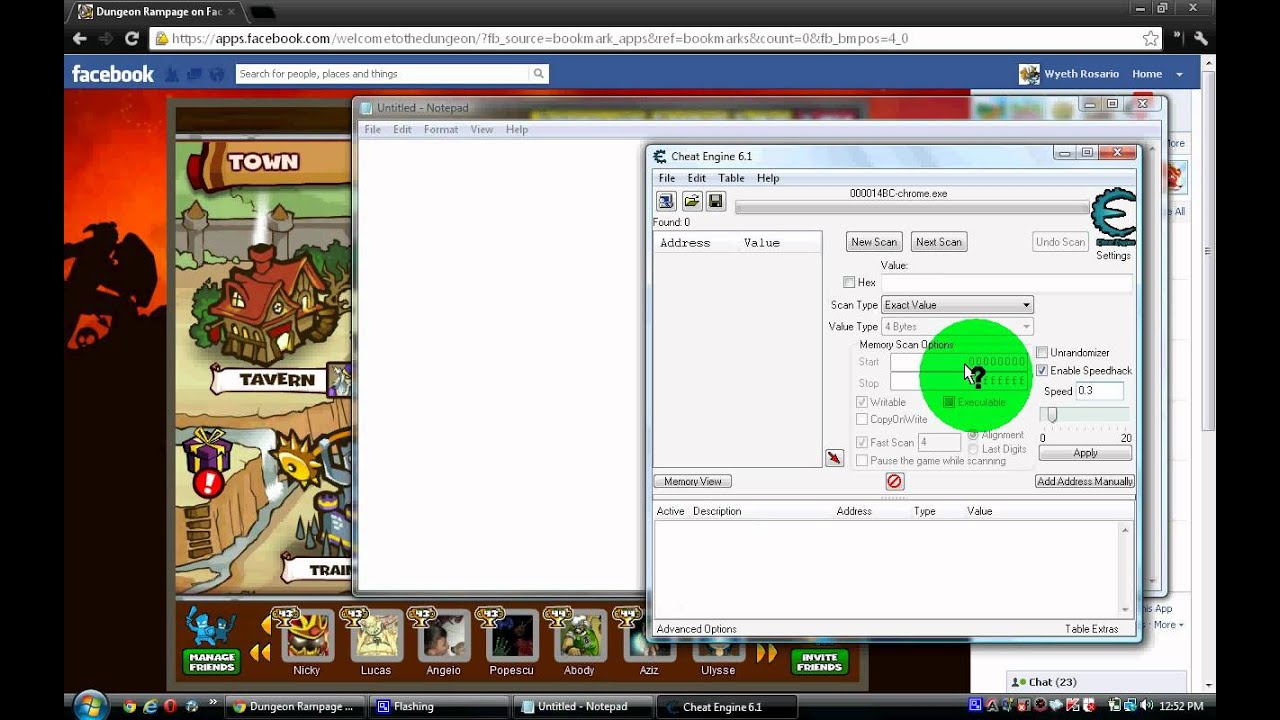Viewport: 1280px width, 720px height.
Task: Reload the Chrome page
Action: pos(131,38)
